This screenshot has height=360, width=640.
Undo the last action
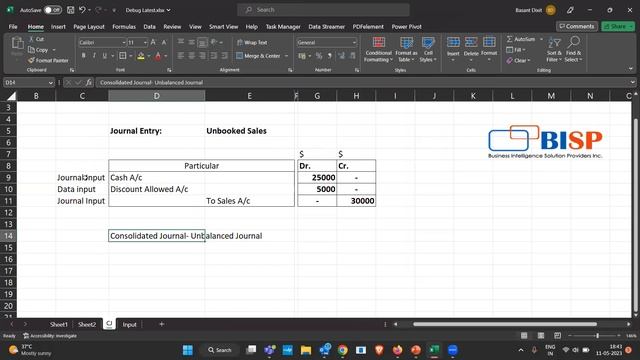point(82,10)
